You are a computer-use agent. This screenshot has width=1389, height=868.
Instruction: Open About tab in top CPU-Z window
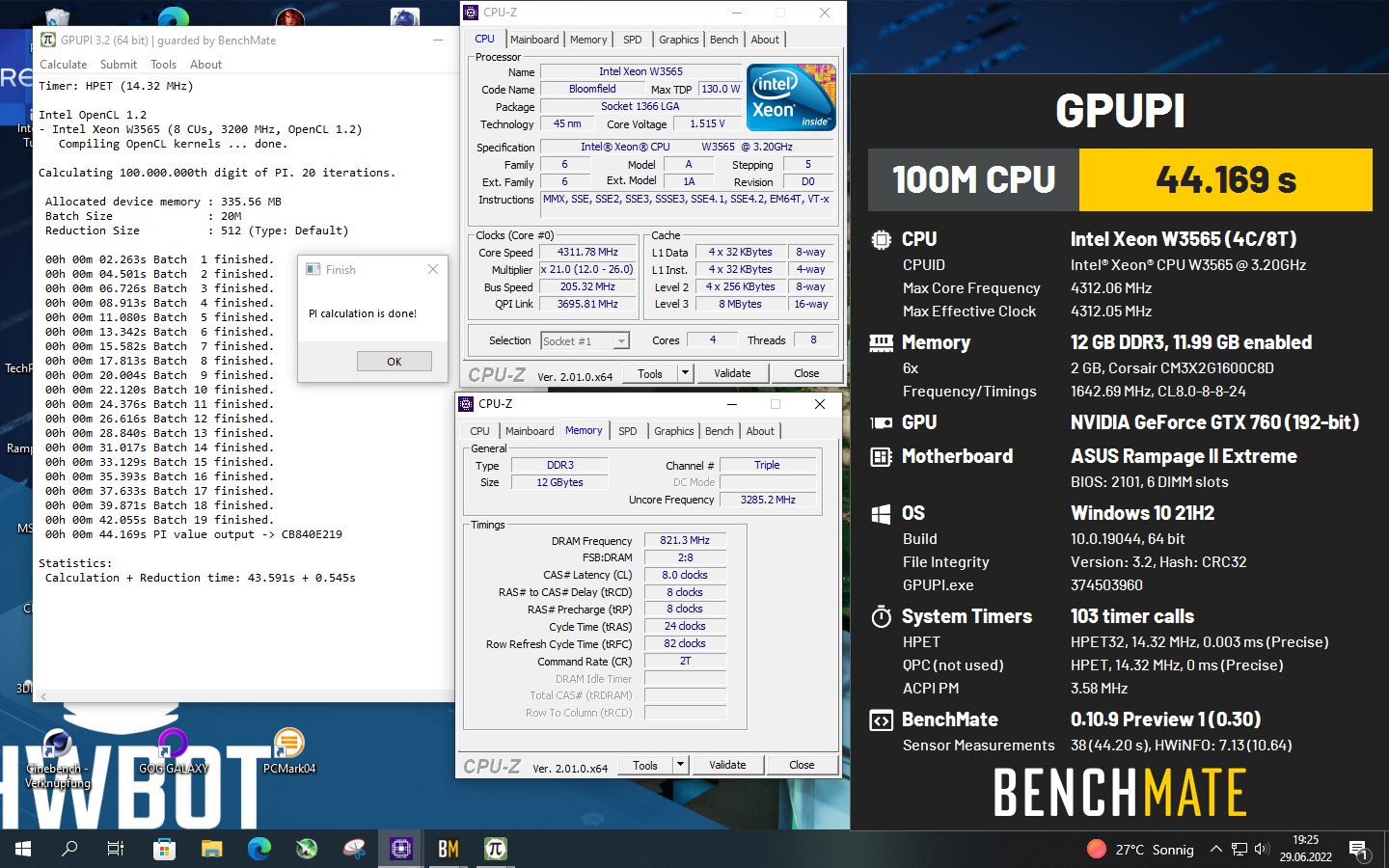coord(765,40)
